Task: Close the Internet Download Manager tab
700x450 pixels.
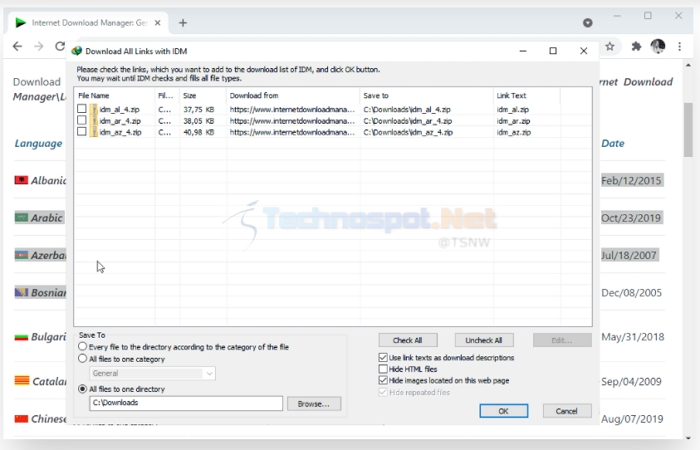Action: (x=158, y=23)
